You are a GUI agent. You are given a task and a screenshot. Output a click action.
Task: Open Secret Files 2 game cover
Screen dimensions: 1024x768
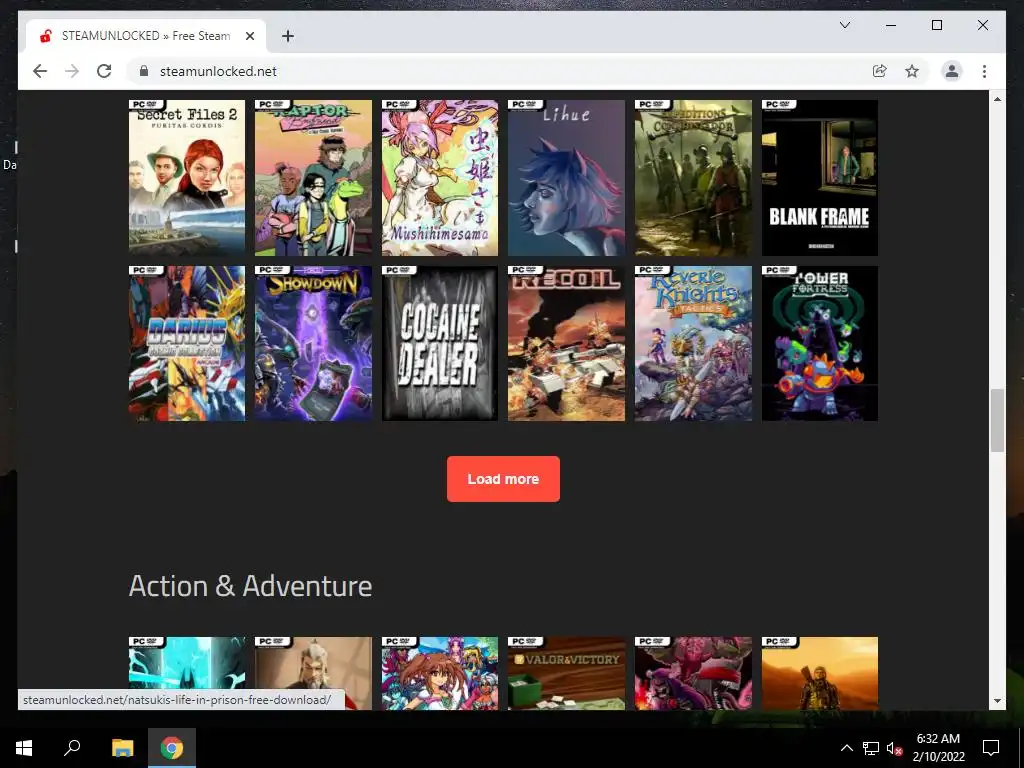click(x=187, y=178)
